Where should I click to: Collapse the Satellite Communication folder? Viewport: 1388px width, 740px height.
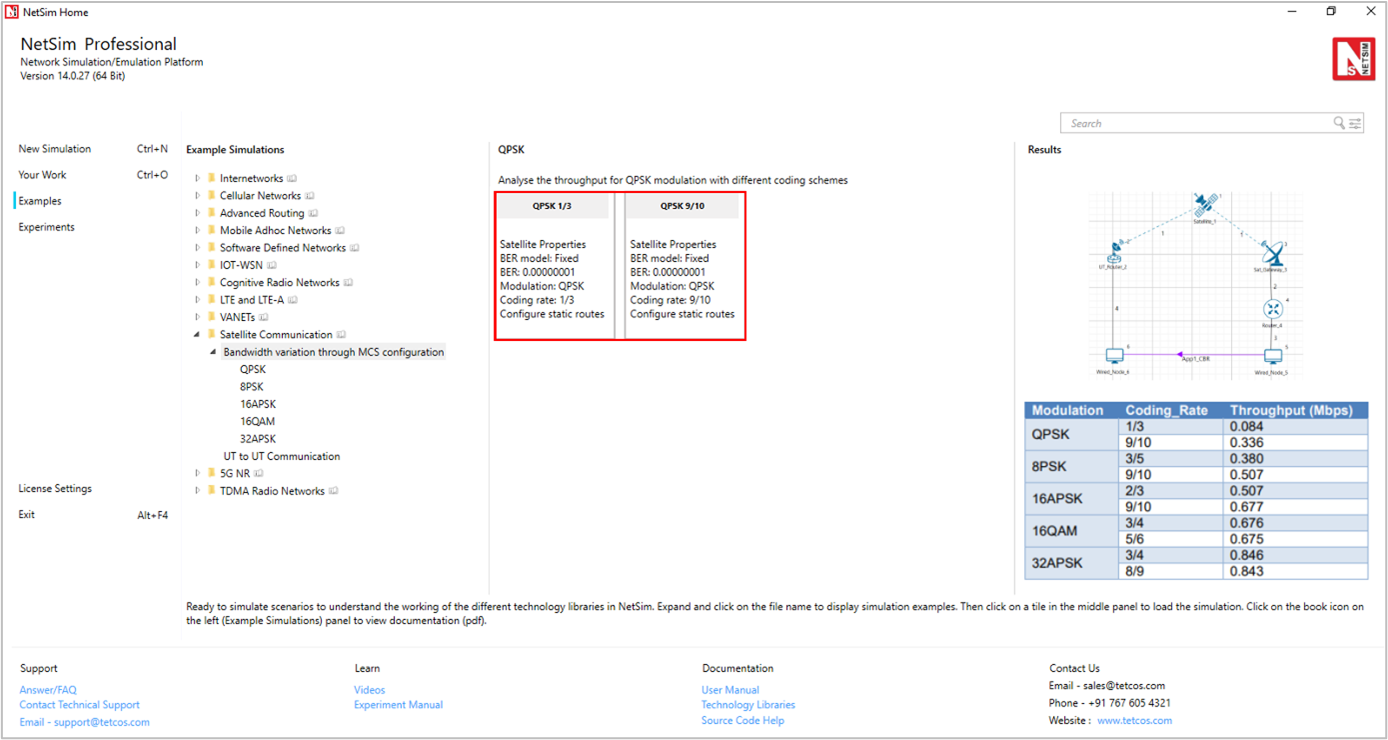[x=198, y=335]
